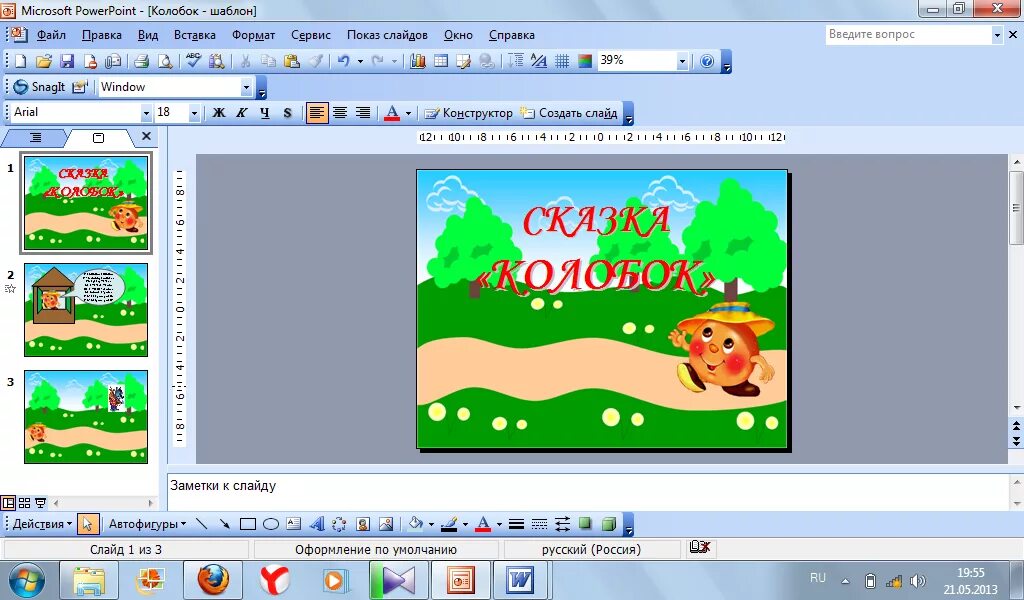Open the zoom level dropdown showing 39%
Viewport: 1024px width, 600px height.
pos(681,60)
